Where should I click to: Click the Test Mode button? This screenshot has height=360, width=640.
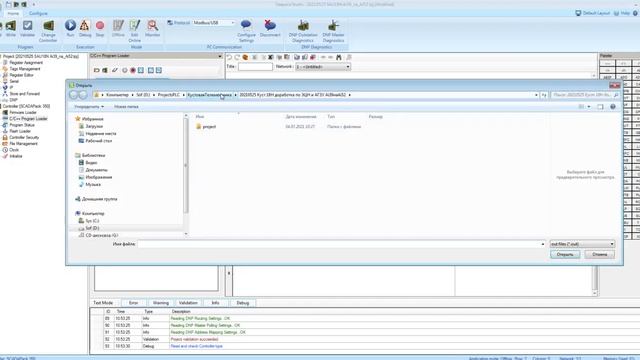coord(103,303)
